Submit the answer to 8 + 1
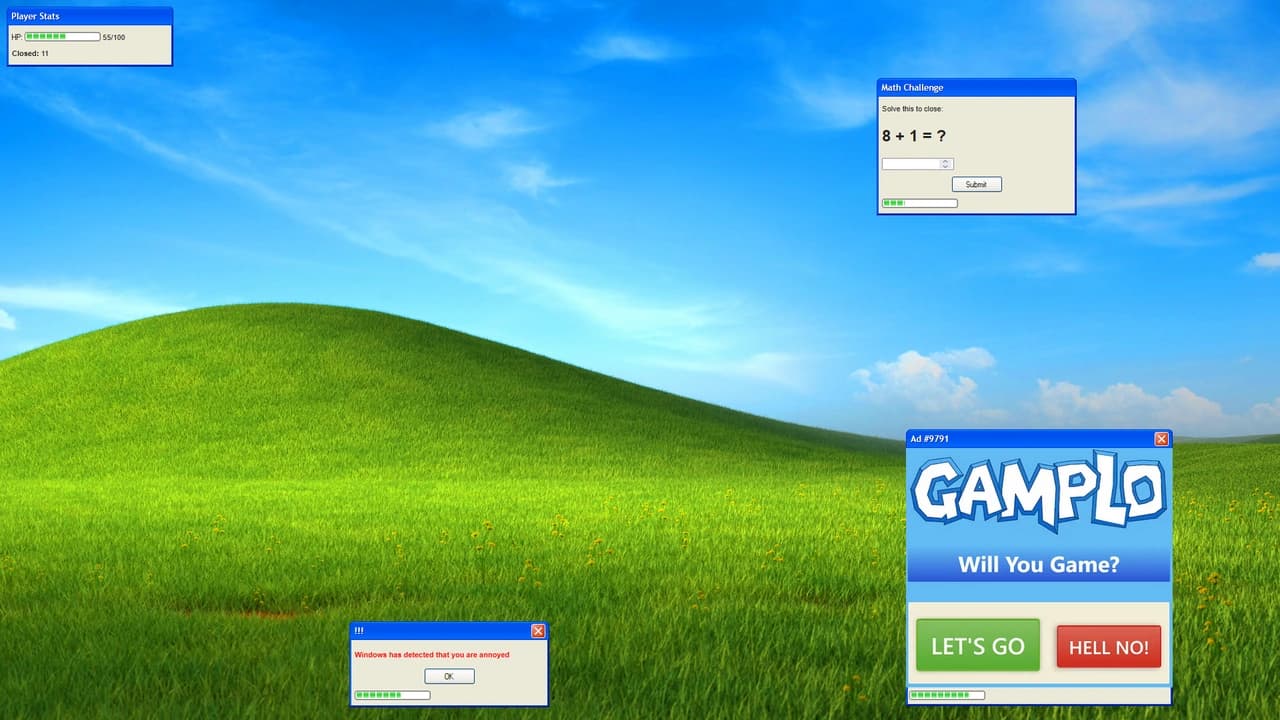Screen dimensions: 1280x720 pos(976,184)
